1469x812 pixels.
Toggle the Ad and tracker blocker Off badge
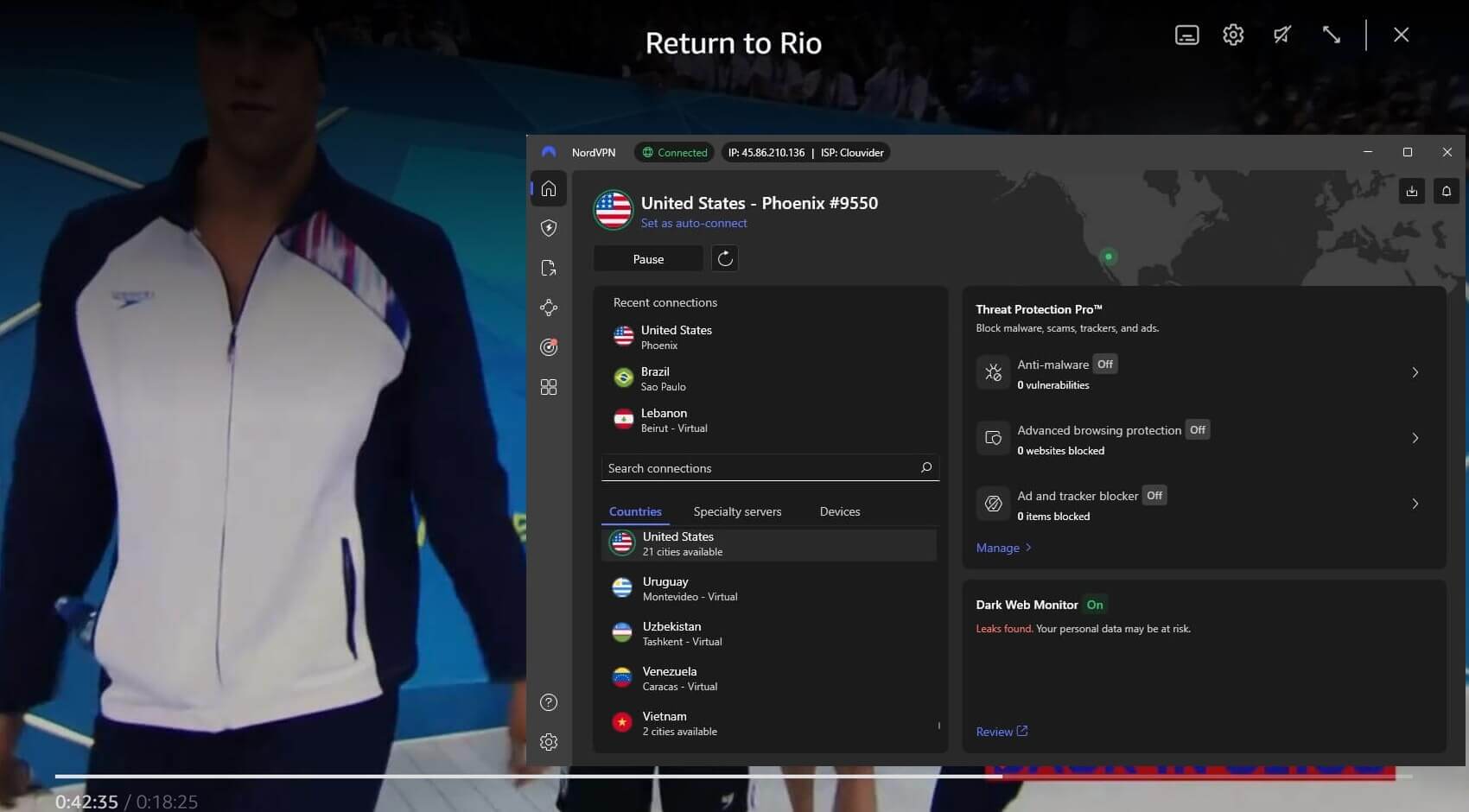(x=1154, y=496)
